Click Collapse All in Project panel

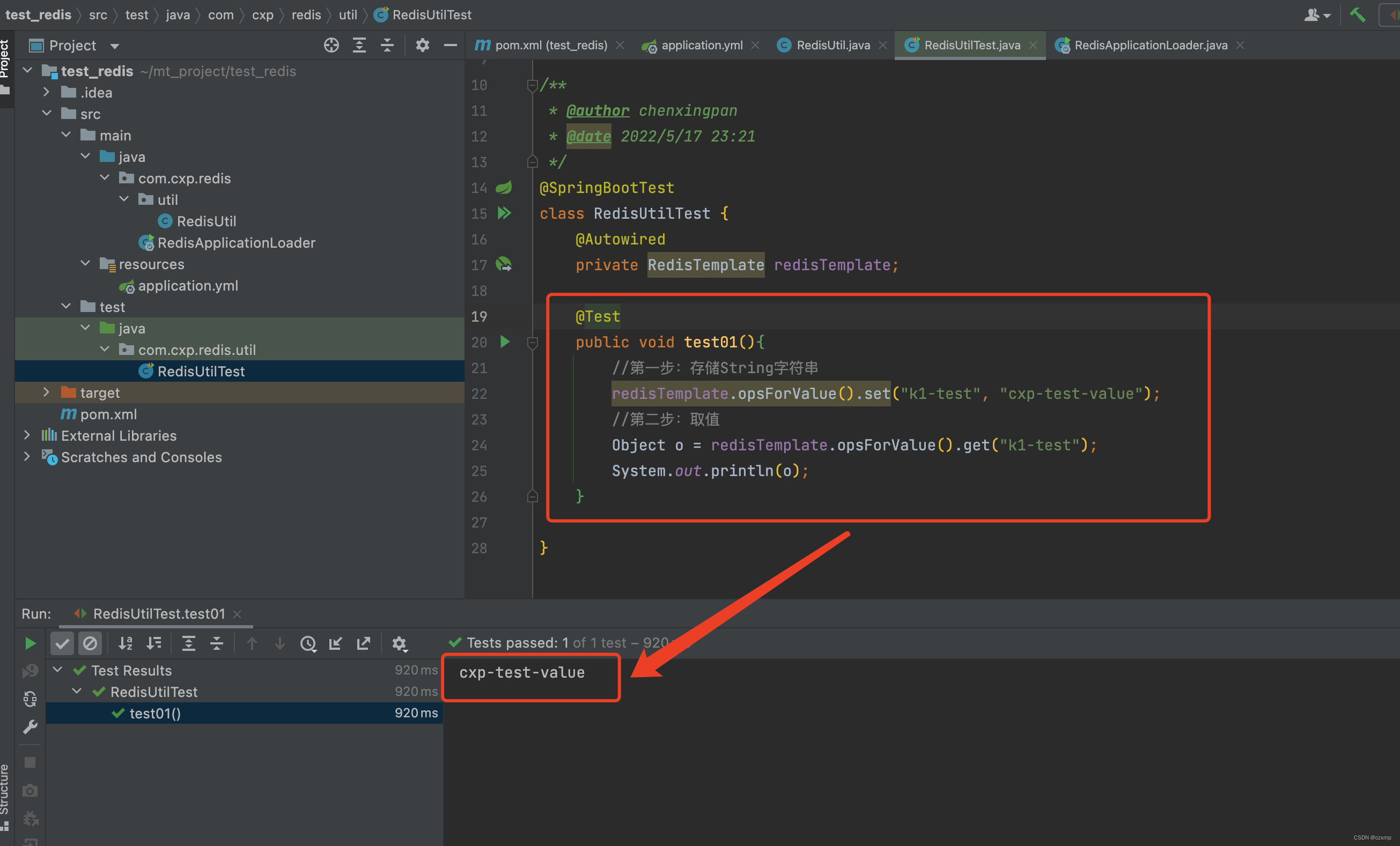387,45
